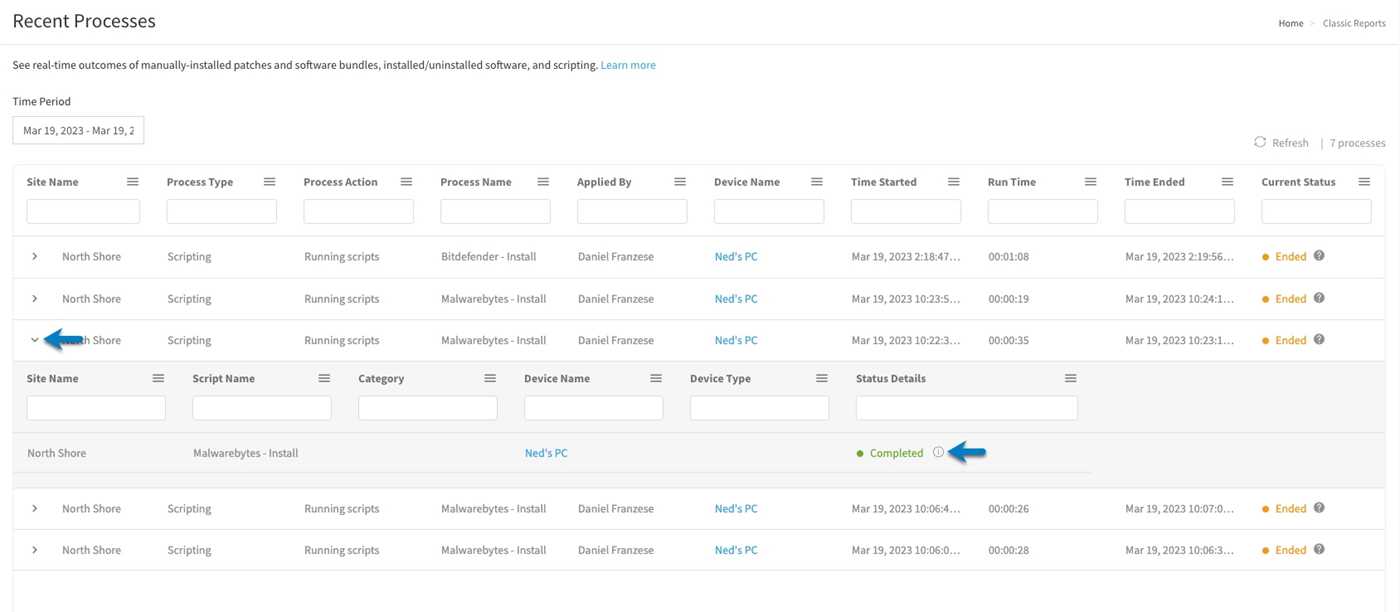Screen dimensions: 1400x612
Task: Open Ned's PC link in Bitdefender row
Action: [x=736, y=257]
